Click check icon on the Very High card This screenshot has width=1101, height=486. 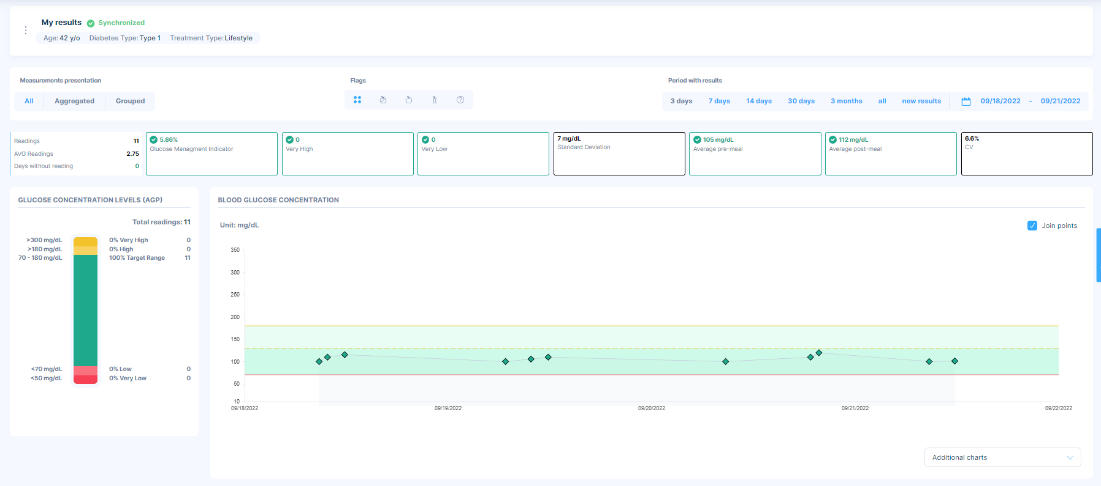pos(290,140)
